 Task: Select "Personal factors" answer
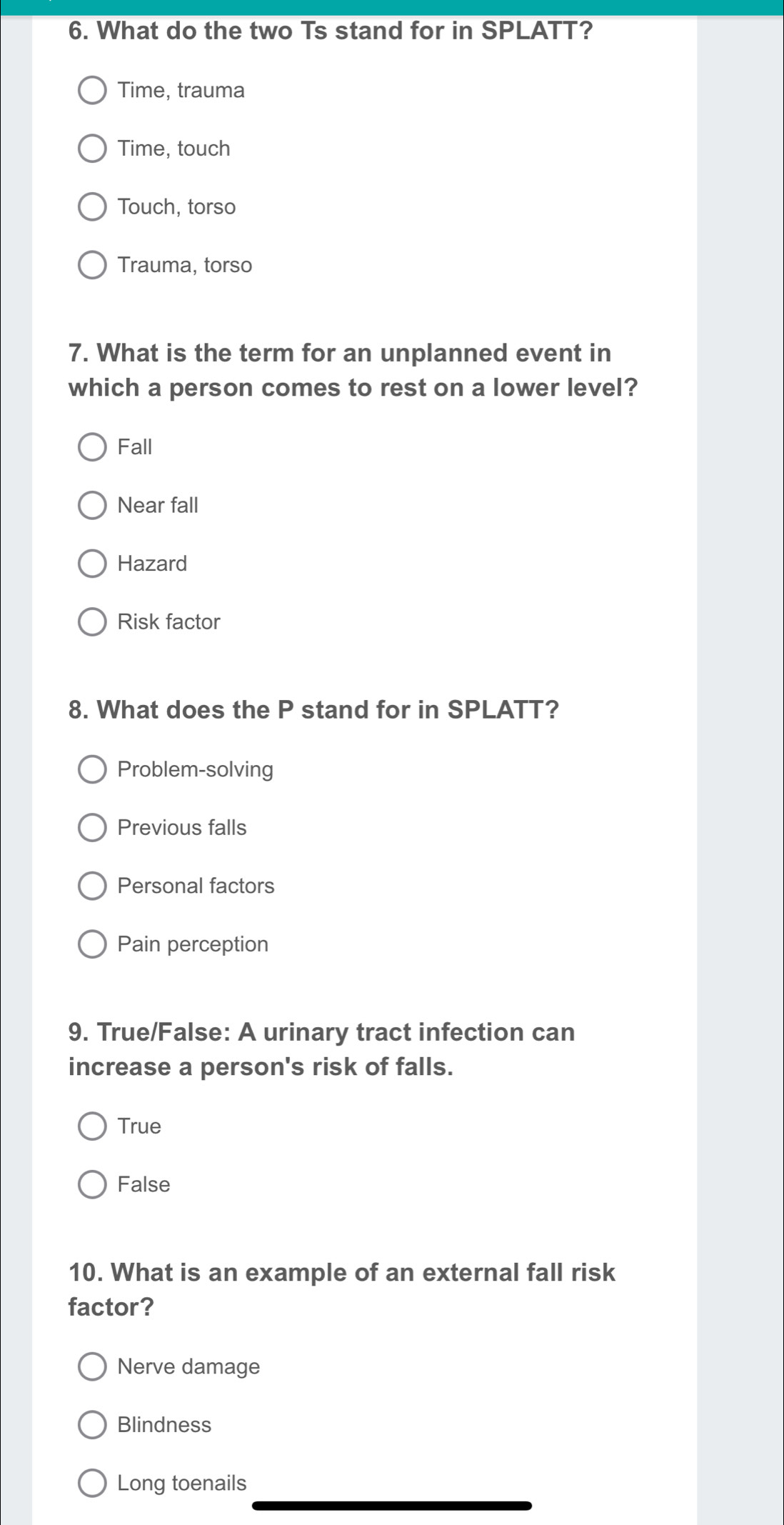pos(93,886)
